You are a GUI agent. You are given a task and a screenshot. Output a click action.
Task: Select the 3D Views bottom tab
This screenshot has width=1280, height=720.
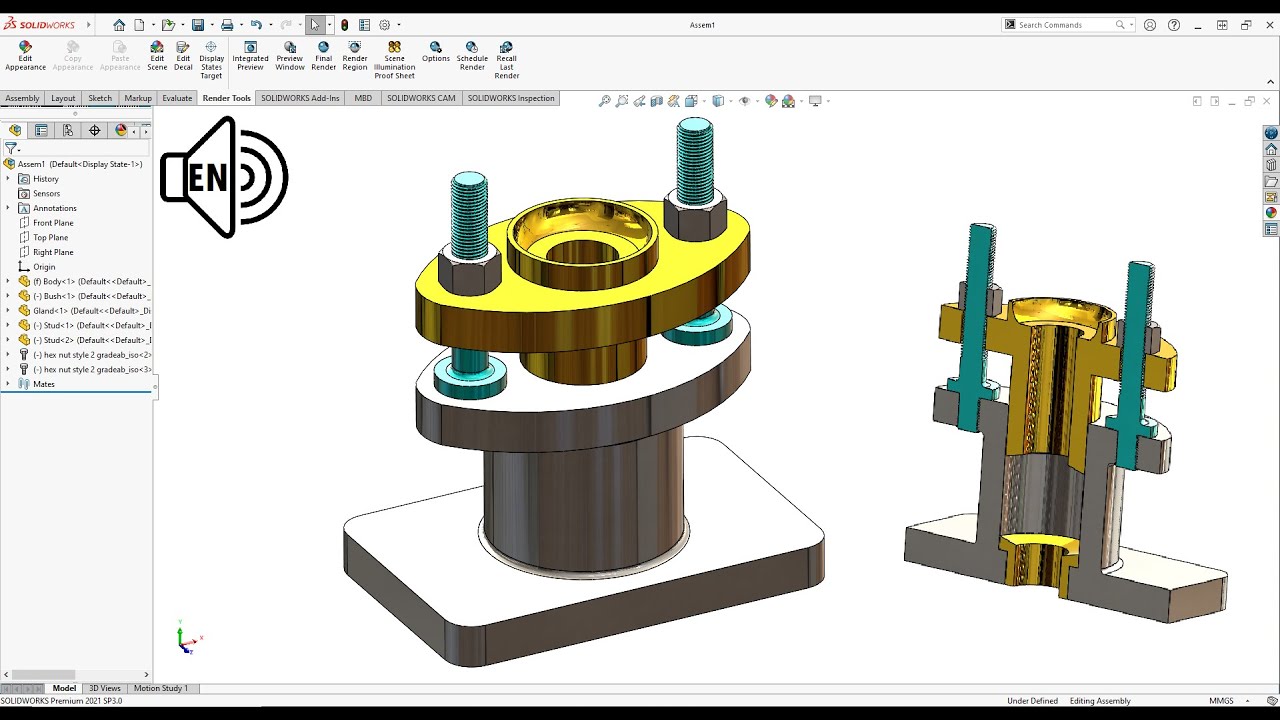coord(104,688)
